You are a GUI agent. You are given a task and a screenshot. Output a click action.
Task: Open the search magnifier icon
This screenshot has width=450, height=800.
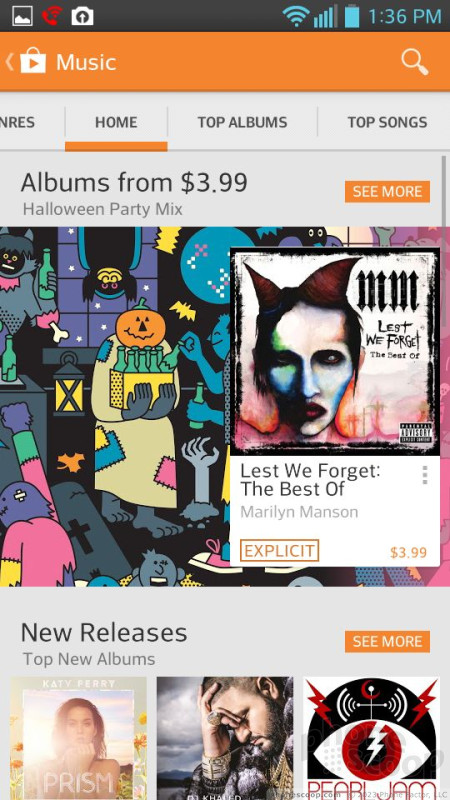[414, 62]
